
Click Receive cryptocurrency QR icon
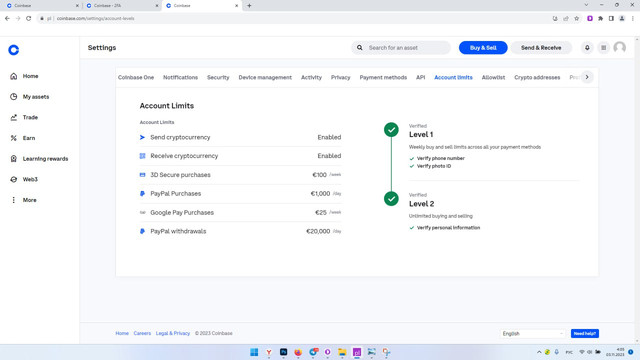(x=142, y=156)
